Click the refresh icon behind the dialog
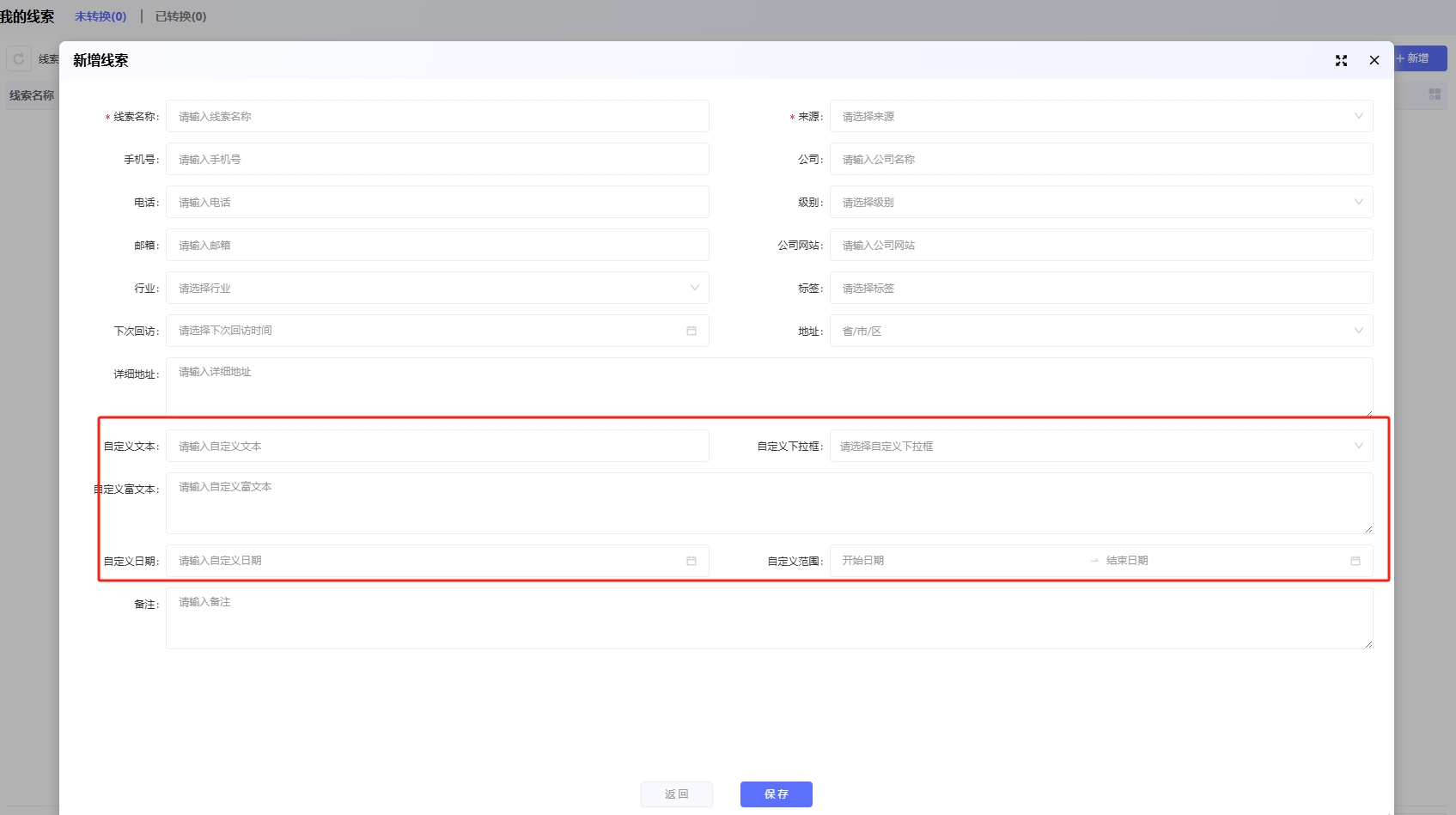The height and width of the screenshot is (815, 1456). tap(19, 59)
